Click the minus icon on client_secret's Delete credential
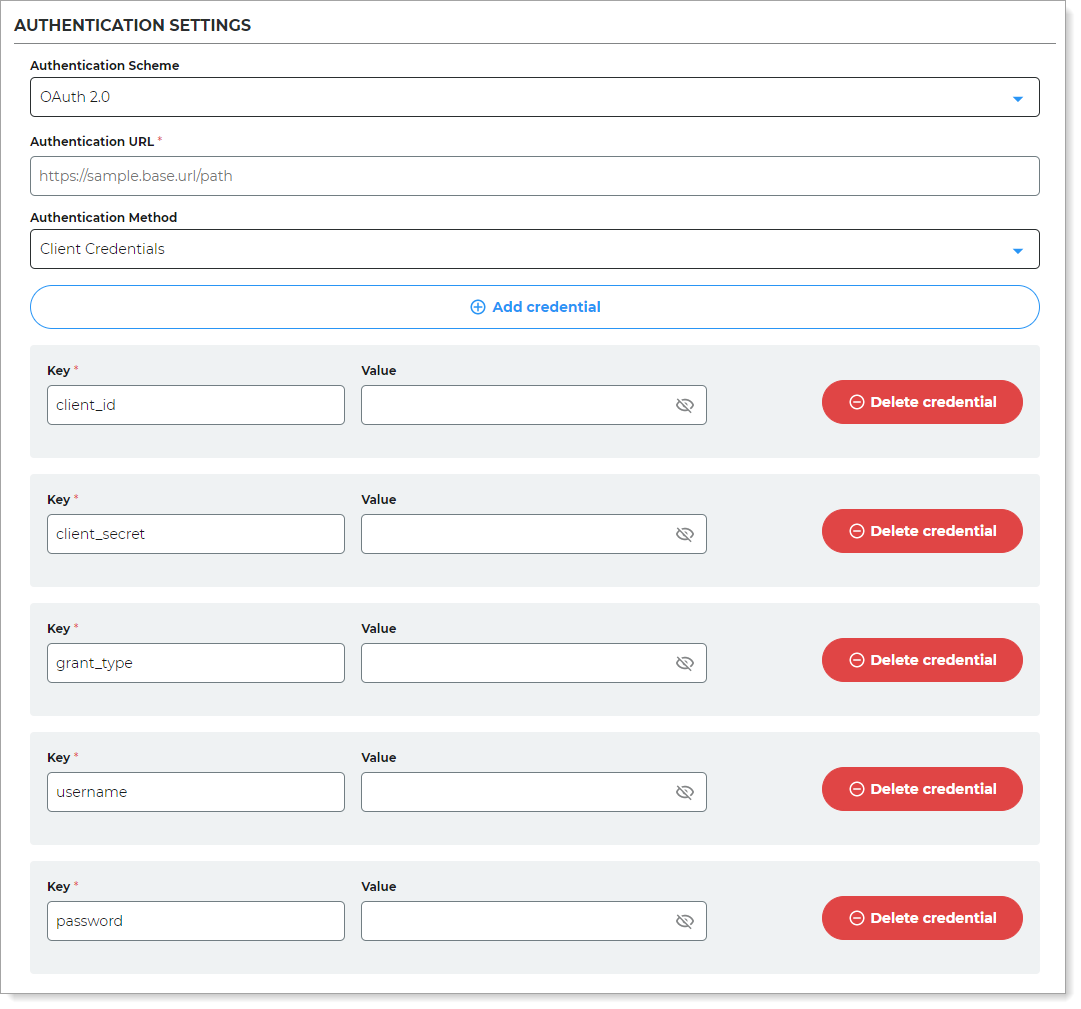 tap(857, 531)
